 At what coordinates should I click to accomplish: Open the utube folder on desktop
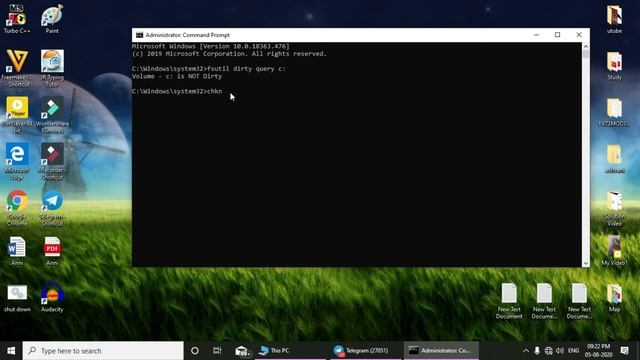[x=614, y=19]
